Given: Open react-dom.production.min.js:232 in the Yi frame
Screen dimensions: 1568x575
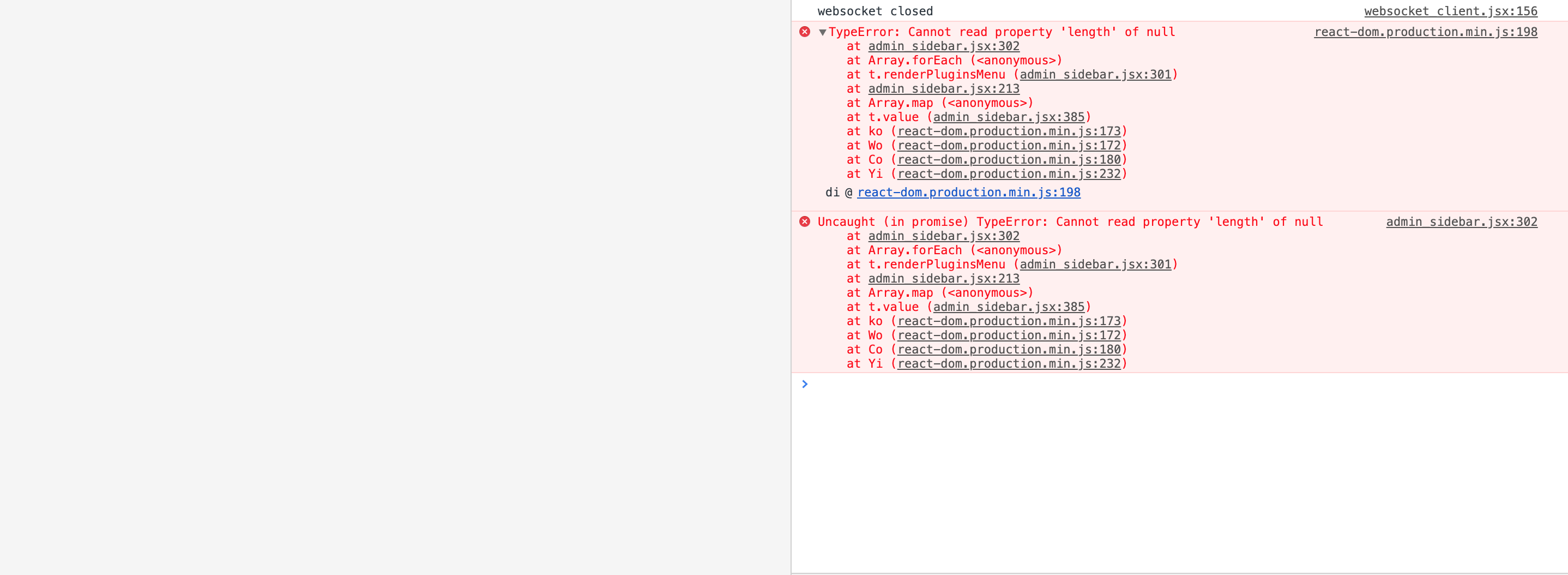Looking at the screenshot, I should coord(1010,173).
